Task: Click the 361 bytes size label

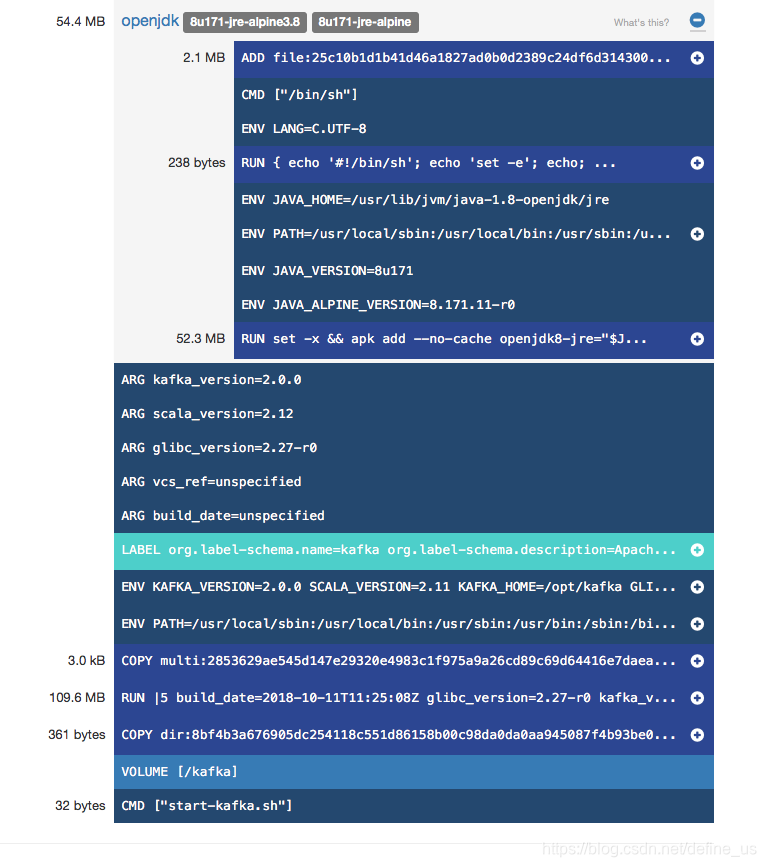Action: coord(77,735)
